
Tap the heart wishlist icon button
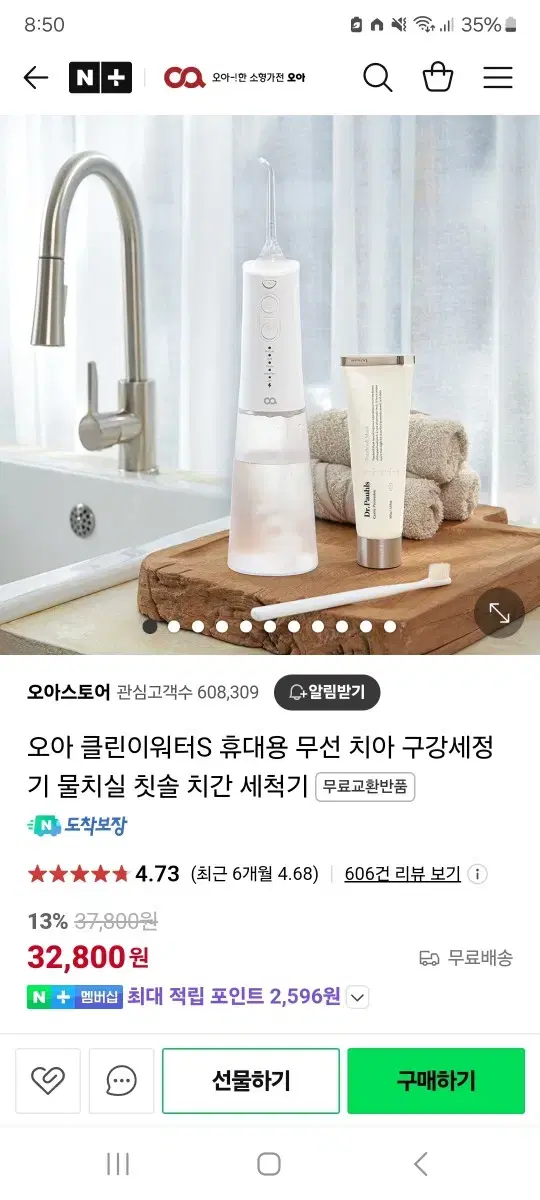coord(48,1081)
